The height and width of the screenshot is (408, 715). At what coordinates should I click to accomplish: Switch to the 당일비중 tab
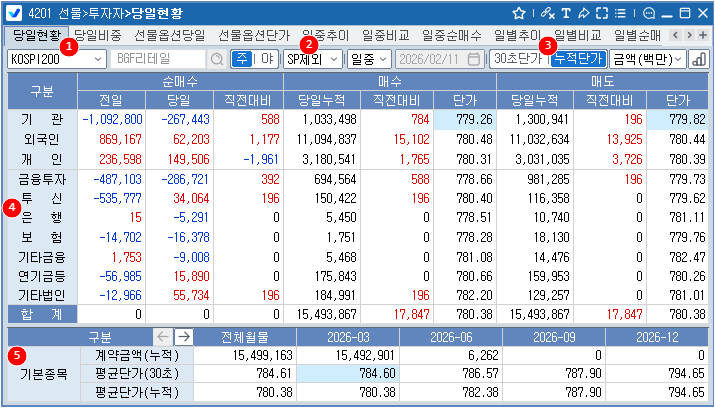coord(98,35)
